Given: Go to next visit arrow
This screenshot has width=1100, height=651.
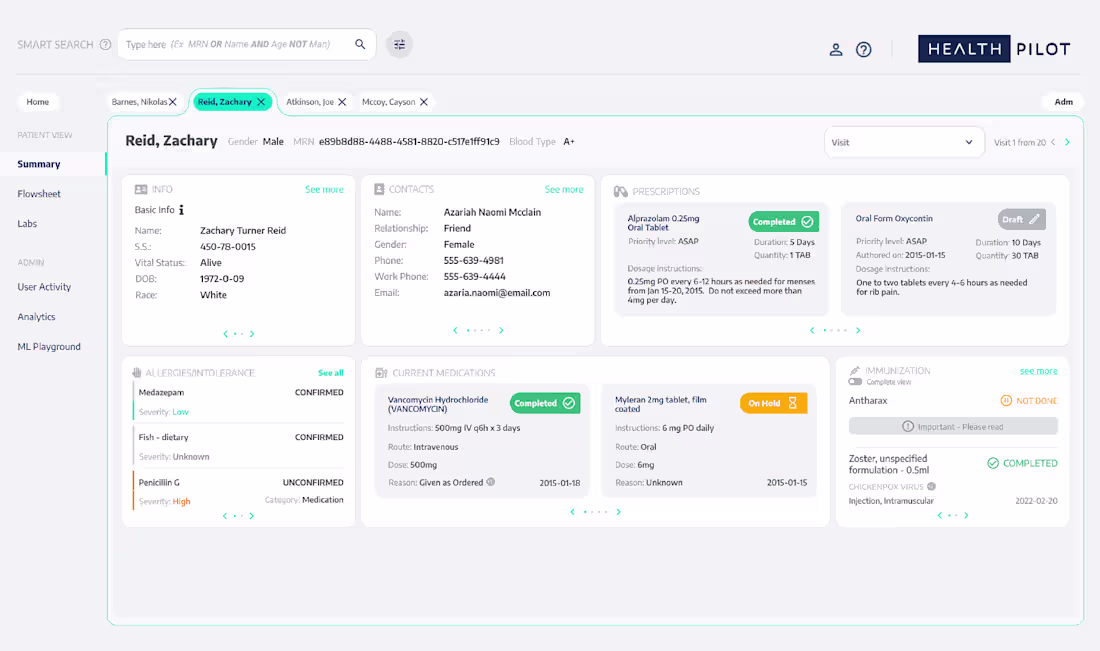Looking at the screenshot, I should click(x=1067, y=142).
